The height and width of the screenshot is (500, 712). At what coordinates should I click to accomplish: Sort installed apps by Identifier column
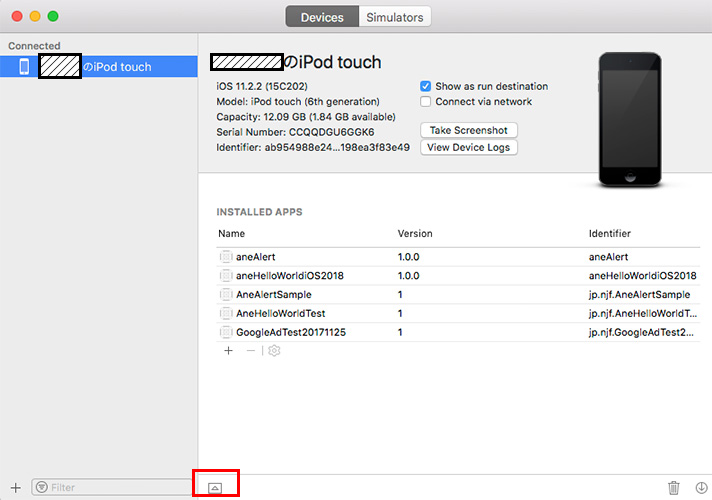[610, 234]
